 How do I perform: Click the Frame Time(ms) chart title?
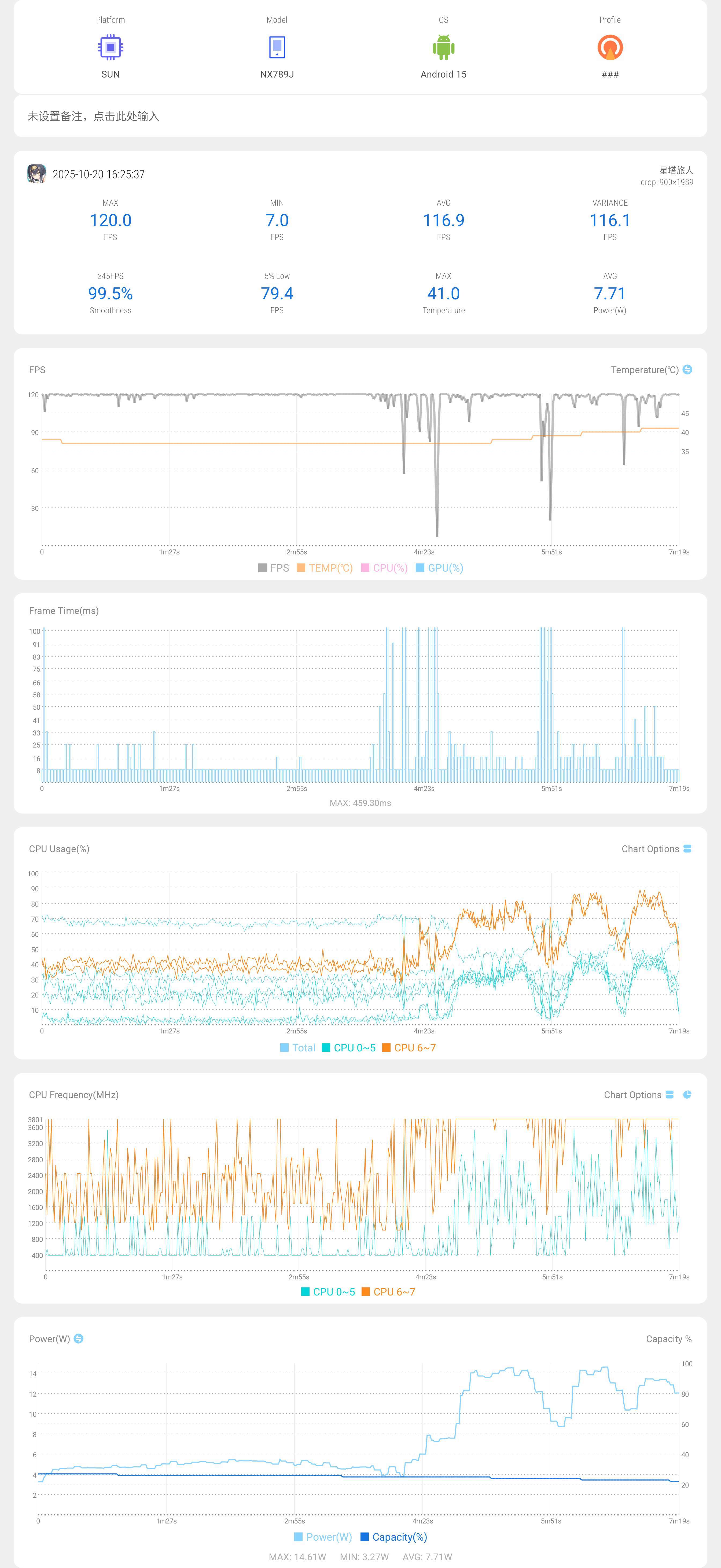pos(64,610)
